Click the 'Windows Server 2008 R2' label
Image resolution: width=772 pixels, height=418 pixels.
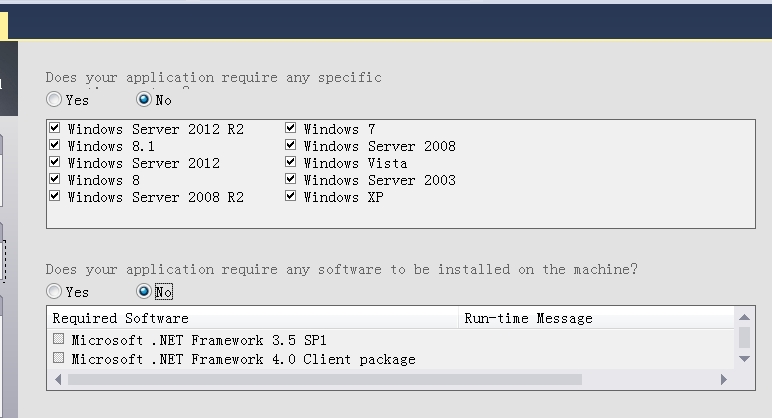click(156, 197)
